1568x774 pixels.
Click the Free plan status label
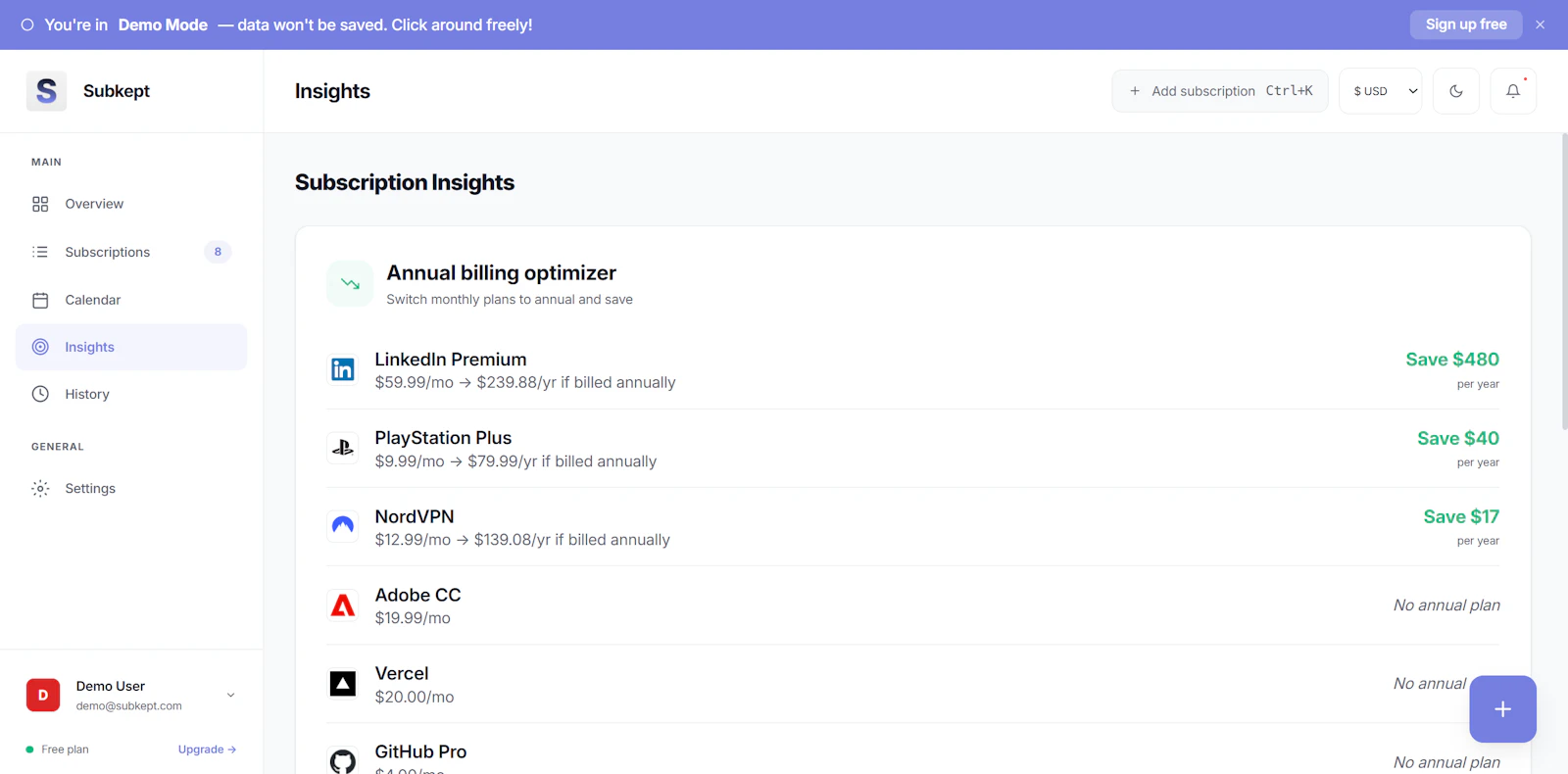click(65, 750)
